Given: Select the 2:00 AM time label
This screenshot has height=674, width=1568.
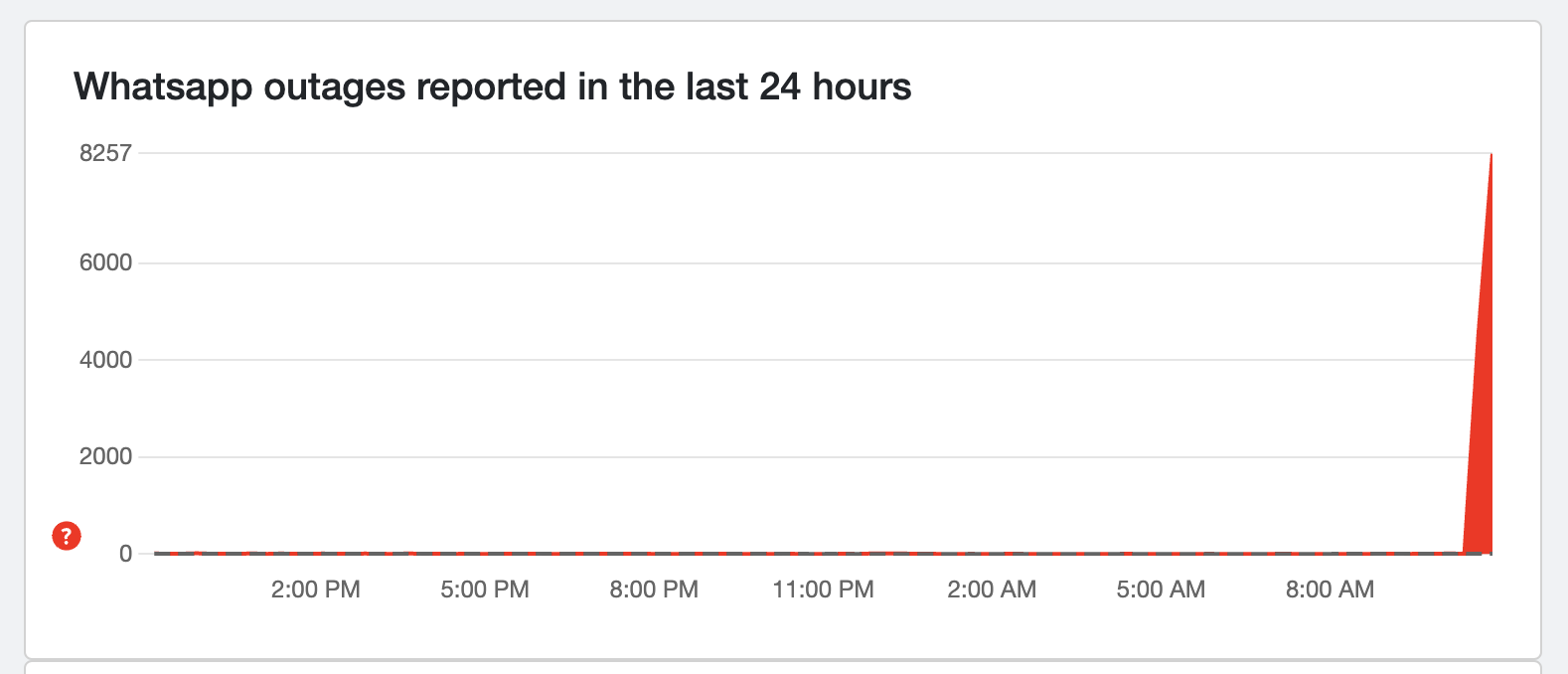Looking at the screenshot, I should tap(992, 590).
